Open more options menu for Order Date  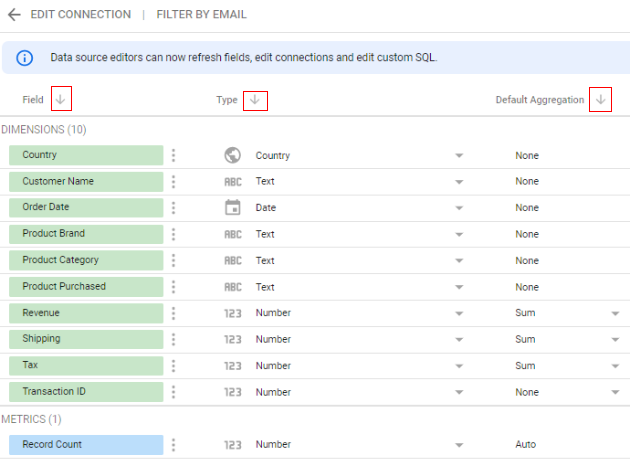(x=174, y=208)
